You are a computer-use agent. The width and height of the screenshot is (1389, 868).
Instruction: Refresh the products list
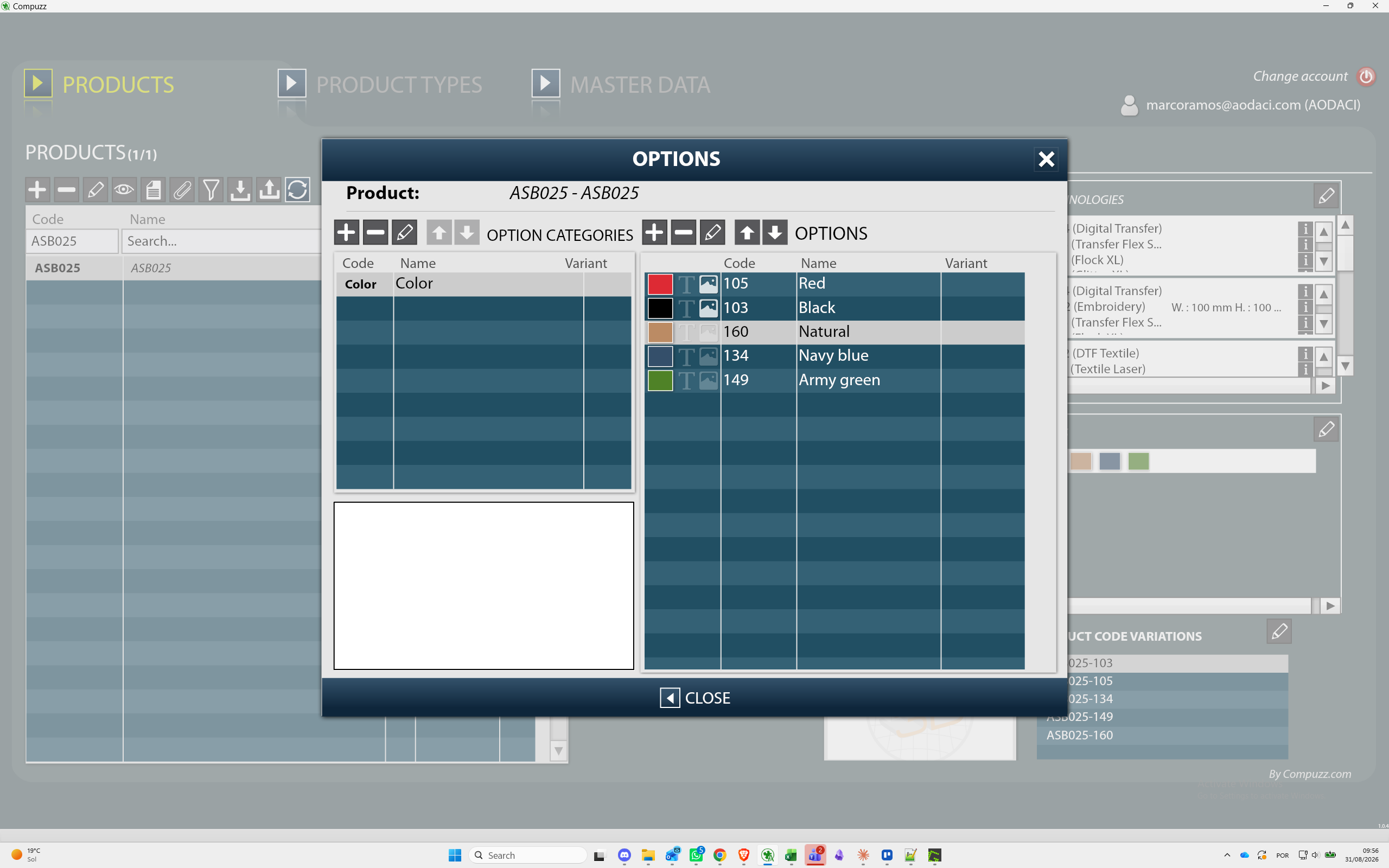point(297,189)
